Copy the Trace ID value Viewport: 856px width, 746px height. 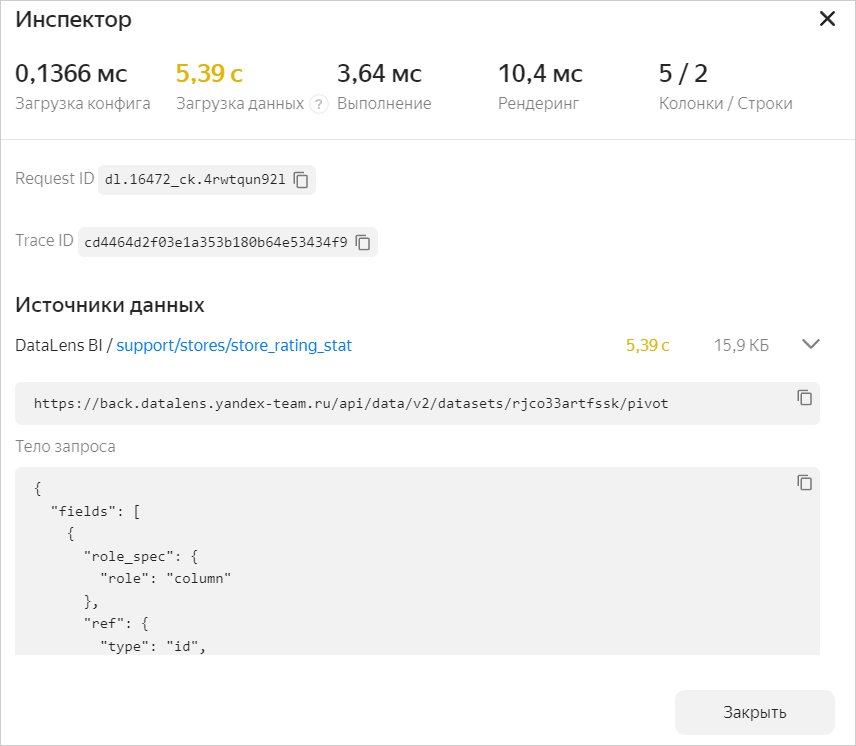(363, 242)
